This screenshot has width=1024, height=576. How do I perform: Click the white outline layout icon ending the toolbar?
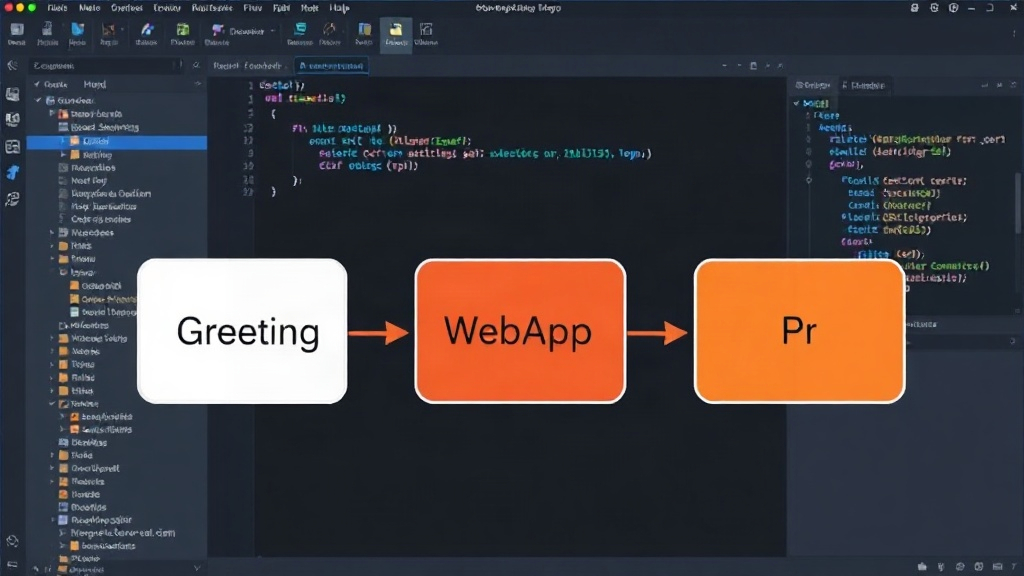pos(426,29)
